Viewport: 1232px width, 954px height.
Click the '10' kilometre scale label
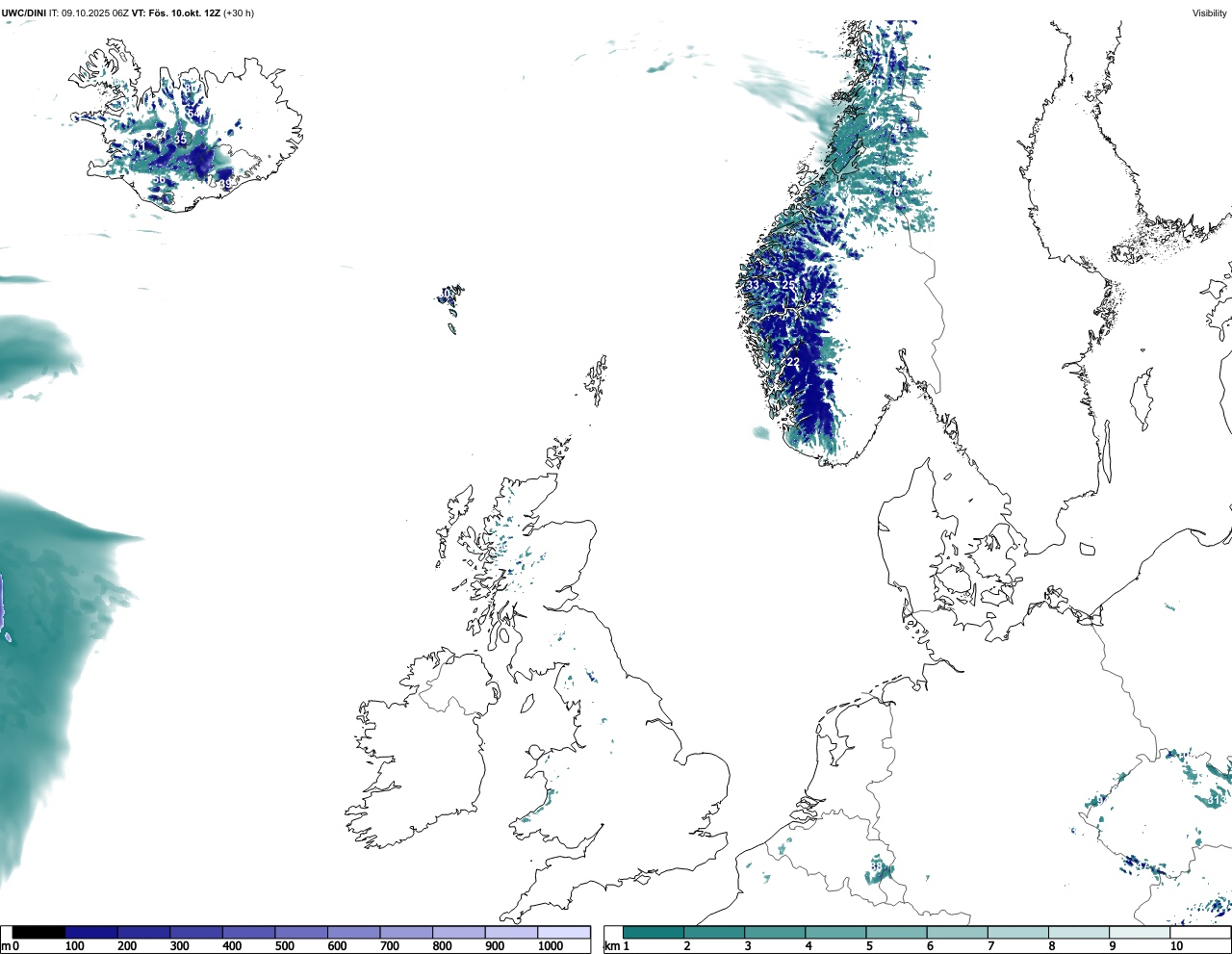pyautogui.click(x=1176, y=946)
